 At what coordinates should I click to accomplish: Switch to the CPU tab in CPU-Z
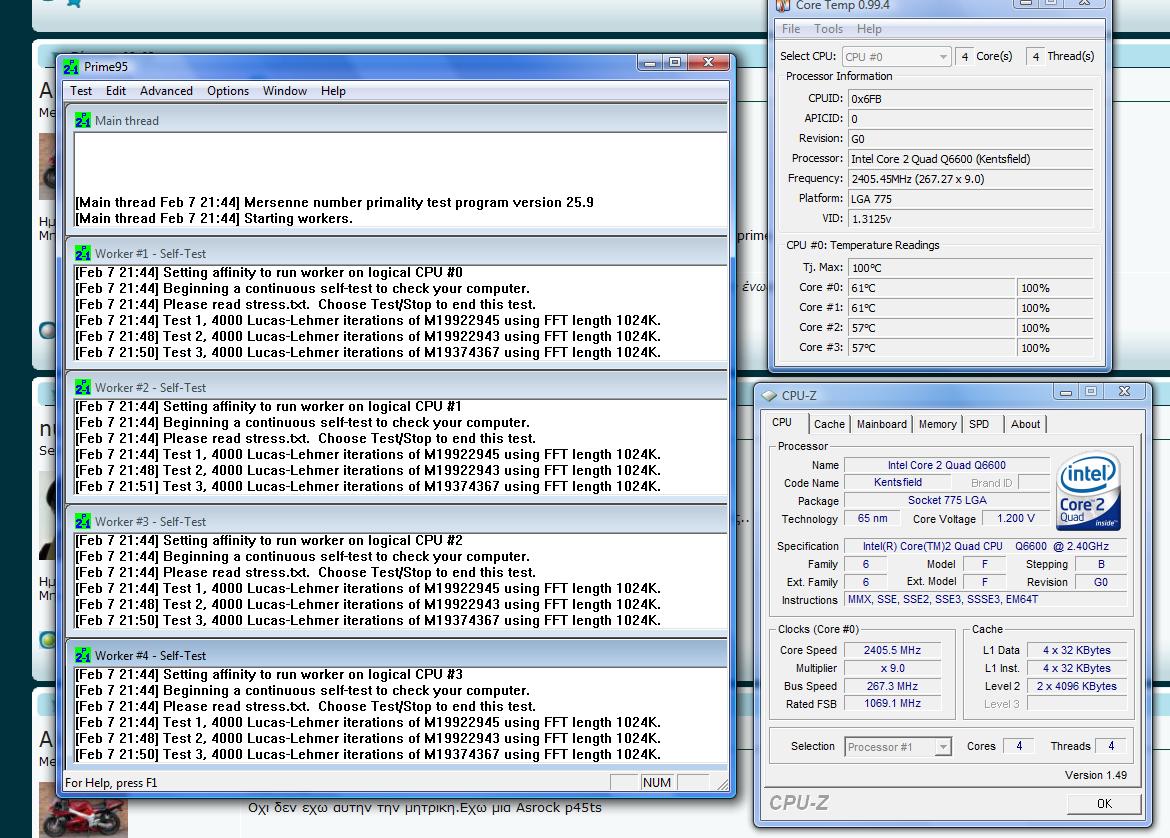782,422
